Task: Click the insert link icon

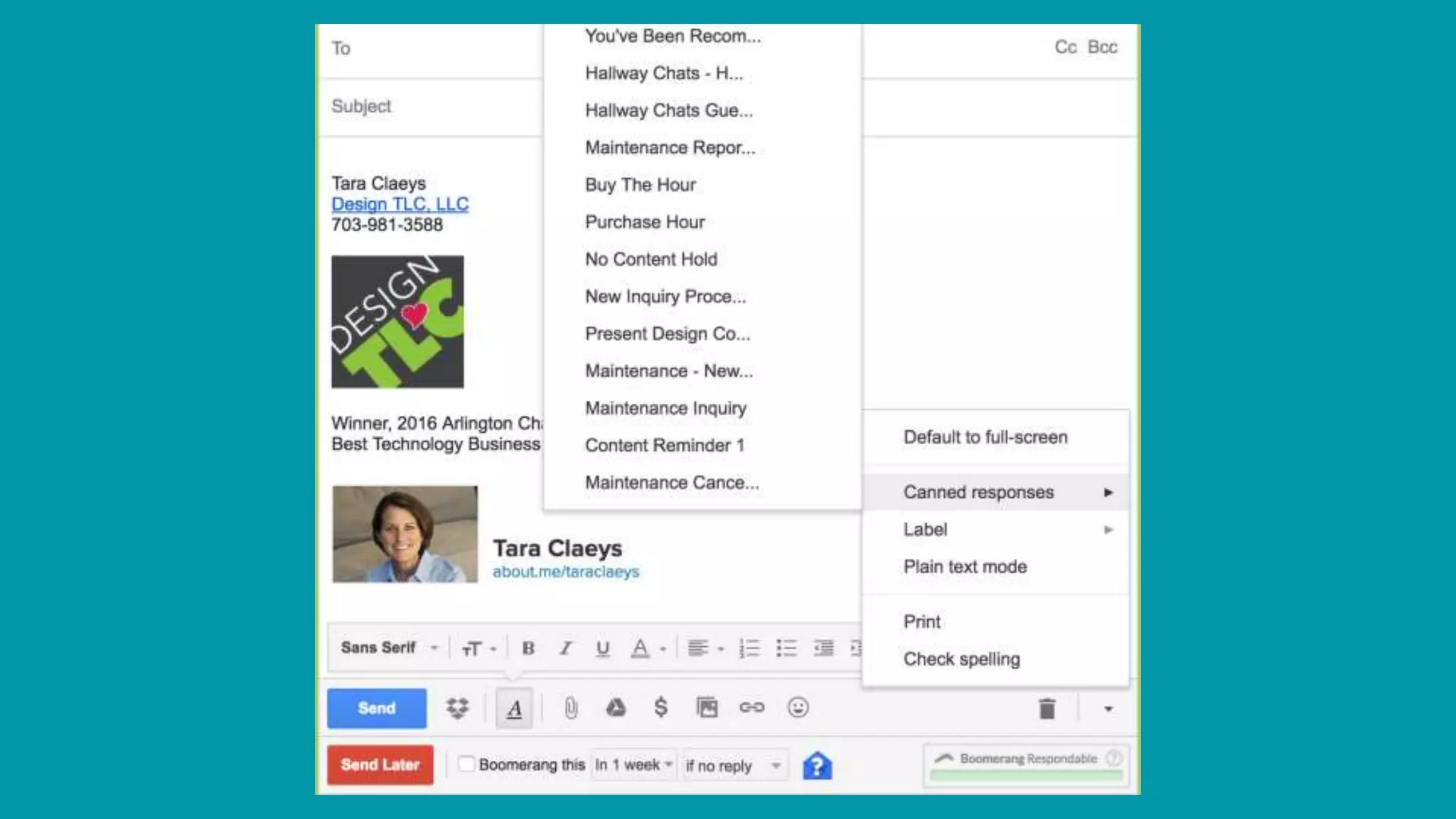Action: (x=751, y=707)
